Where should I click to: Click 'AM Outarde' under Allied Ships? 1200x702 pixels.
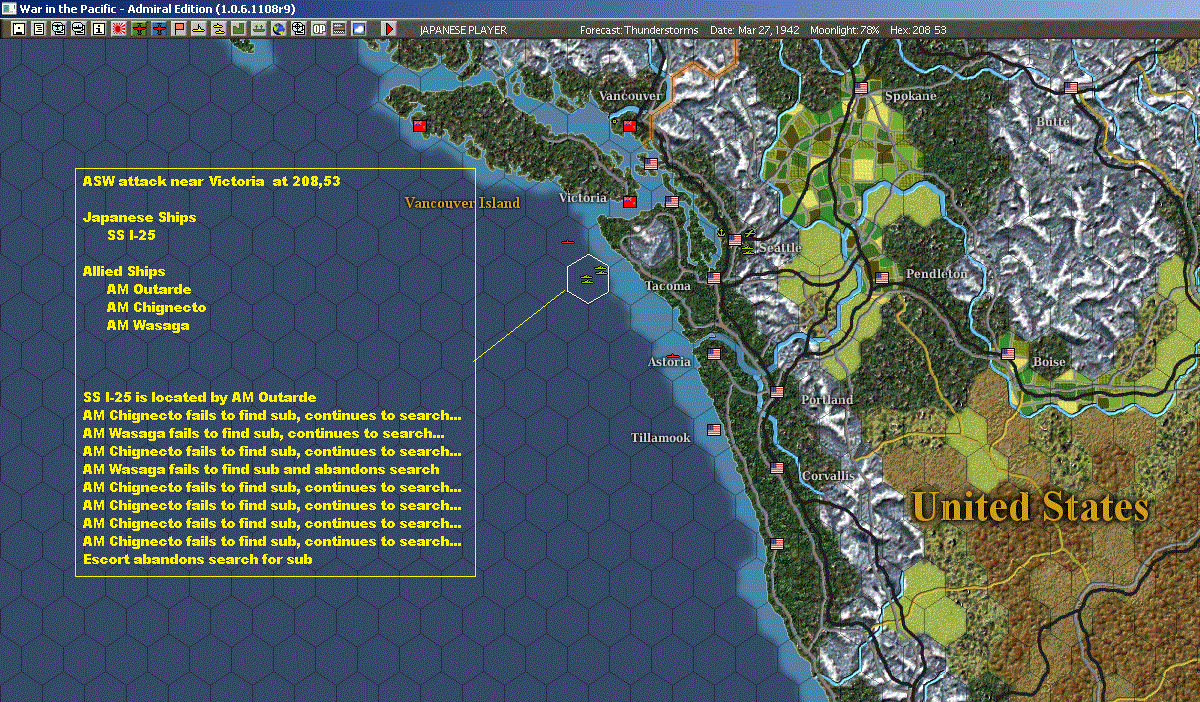(149, 290)
